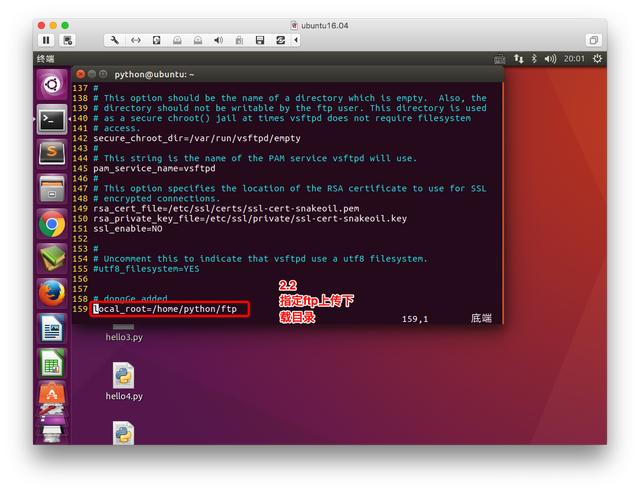Open the network indicator in Ubuntu panel

click(x=518, y=59)
